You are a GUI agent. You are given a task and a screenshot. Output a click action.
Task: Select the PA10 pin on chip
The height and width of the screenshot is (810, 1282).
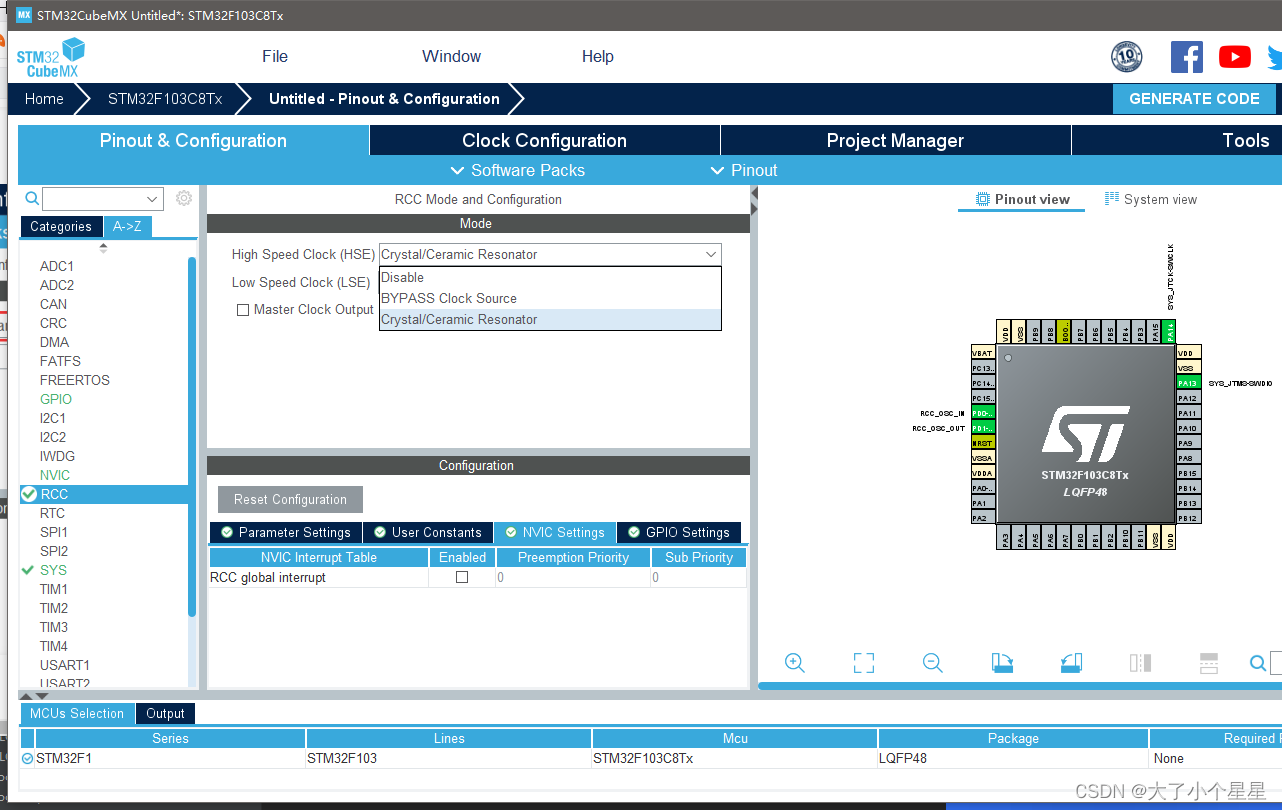(x=1188, y=428)
